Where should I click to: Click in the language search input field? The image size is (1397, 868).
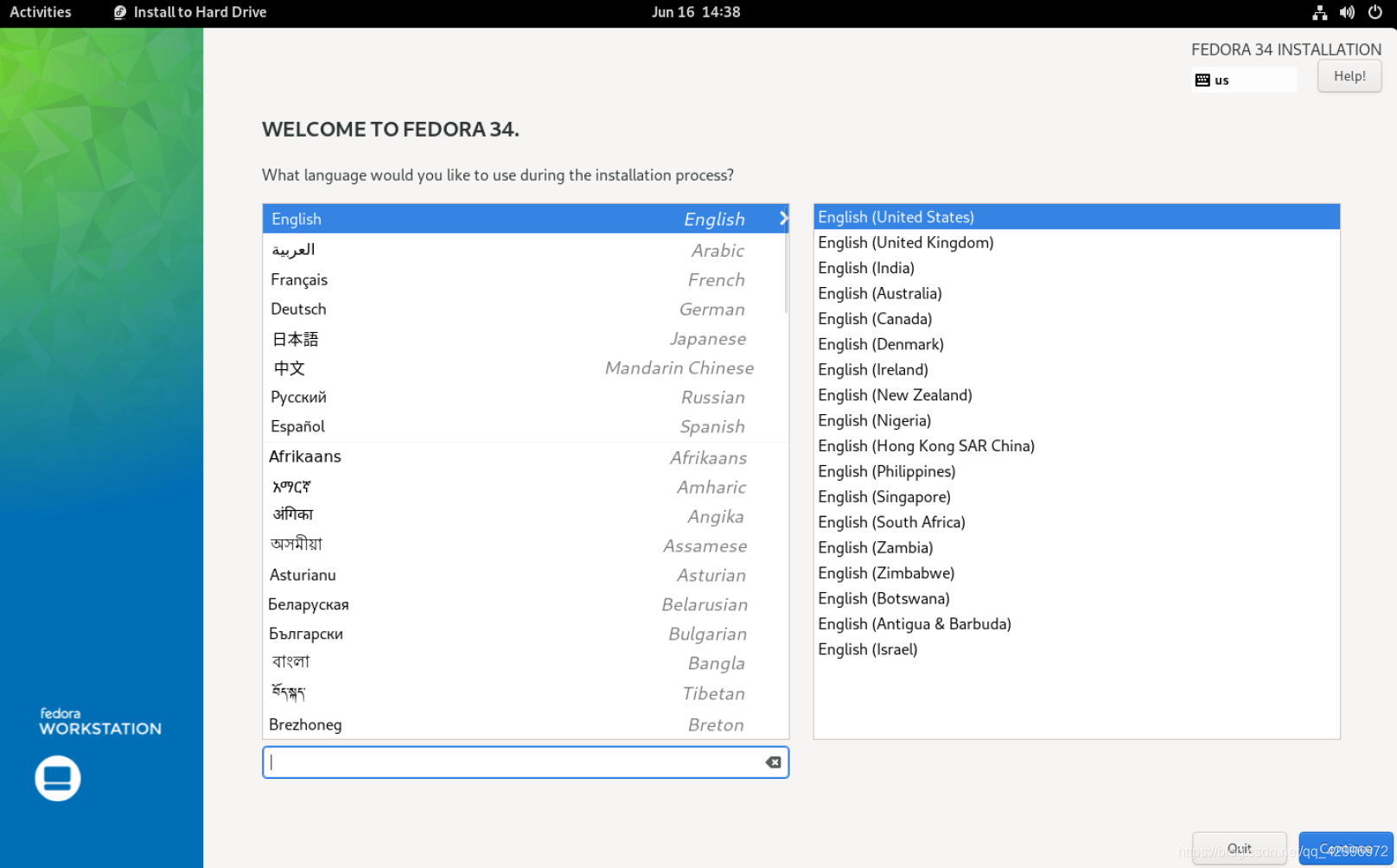coord(526,762)
